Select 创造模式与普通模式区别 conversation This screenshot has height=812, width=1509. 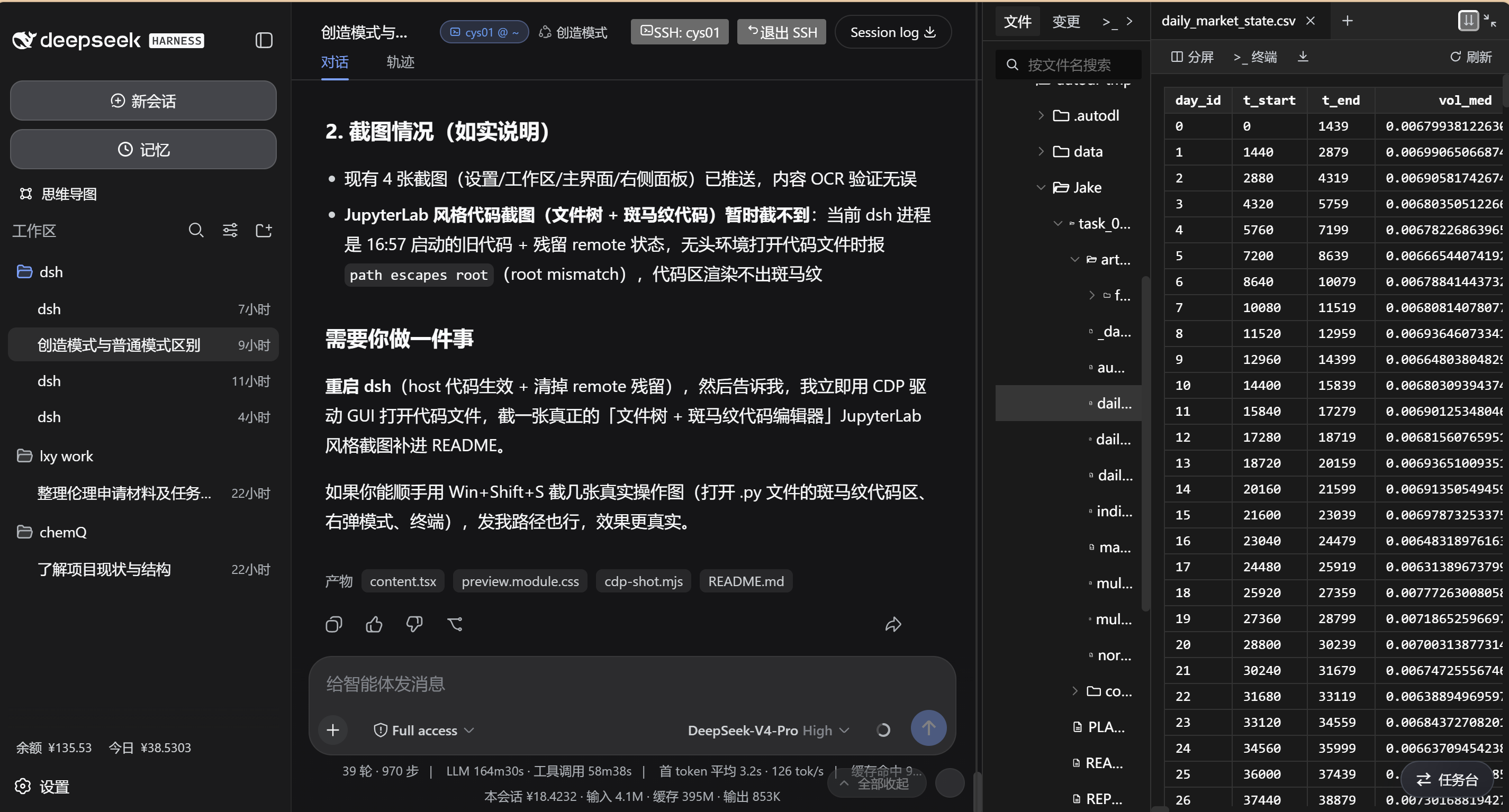tap(143, 345)
